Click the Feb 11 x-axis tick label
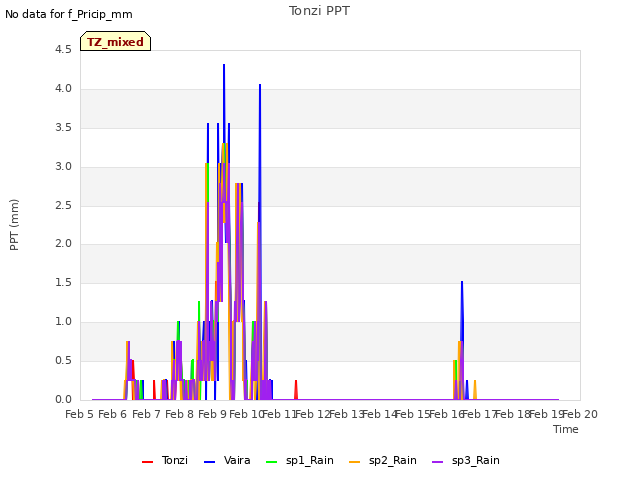 click(x=279, y=414)
